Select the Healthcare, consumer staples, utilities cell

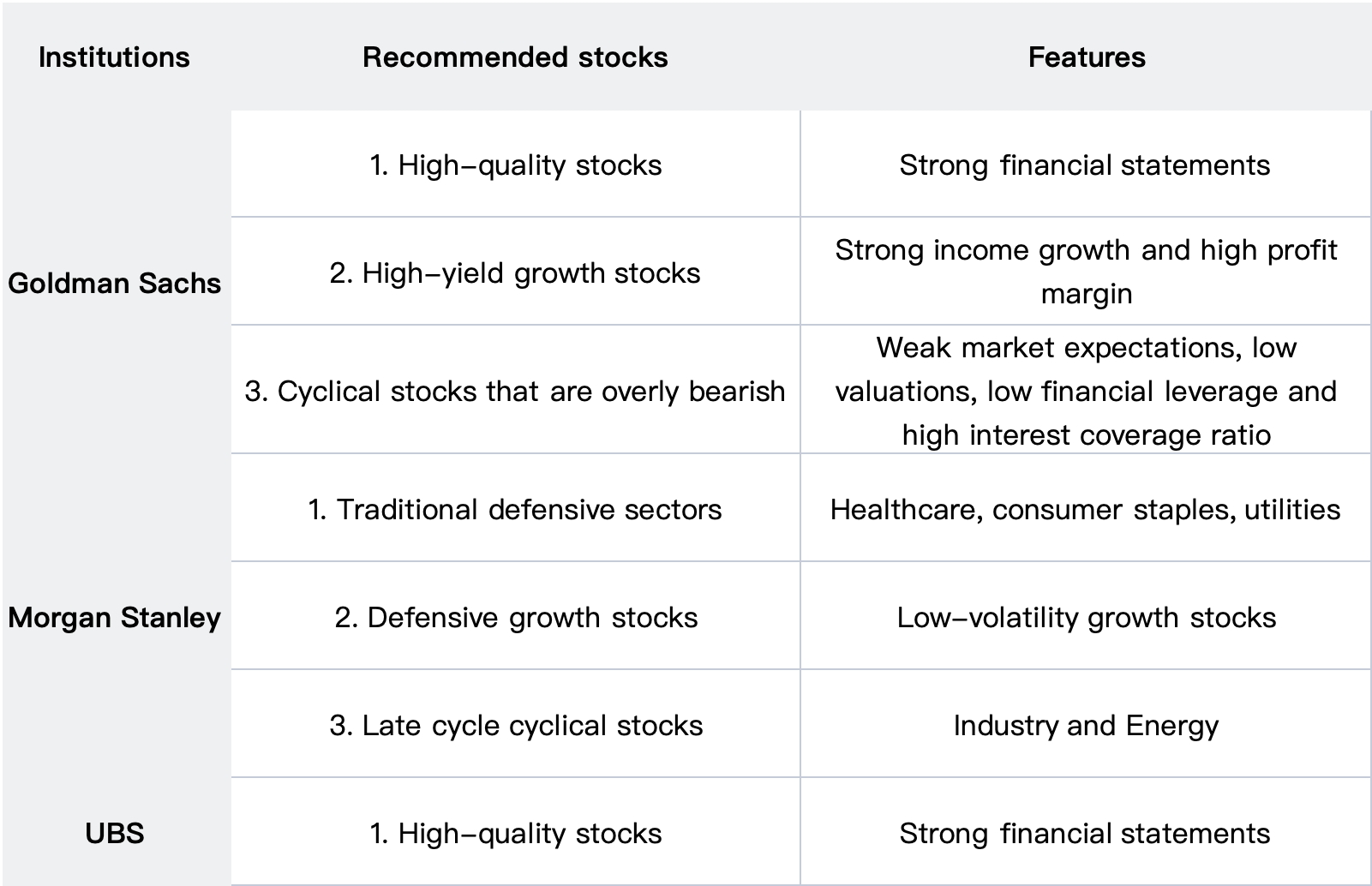[x=1085, y=509]
